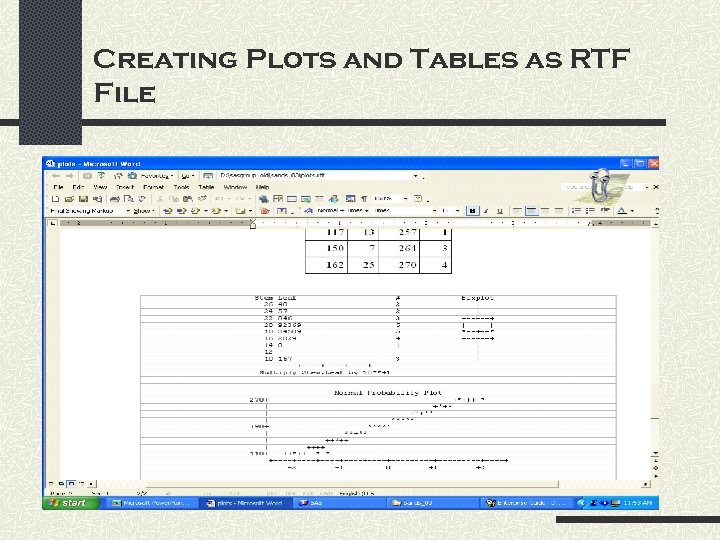Switch to SAS taskbar button

click(x=338, y=503)
